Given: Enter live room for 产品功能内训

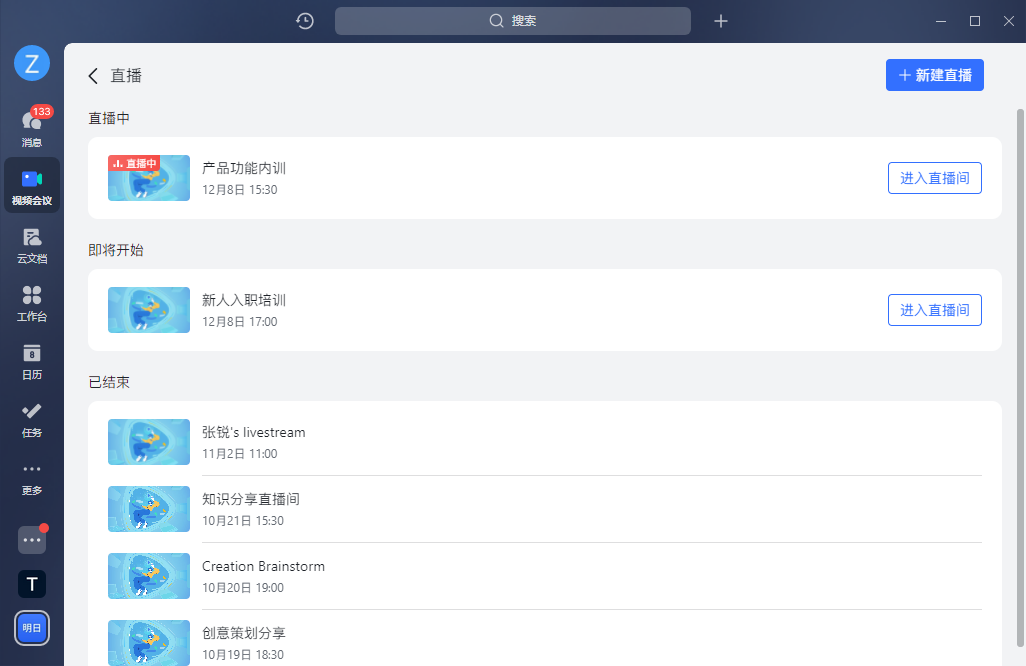Looking at the screenshot, I should (x=934, y=178).
